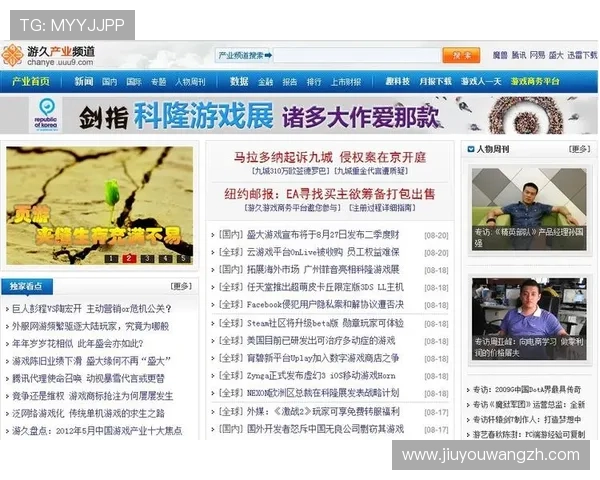Viewport: 600px width, 480px height.
Task: Open the 数据 navigation menu item
Action: (239, 81)
